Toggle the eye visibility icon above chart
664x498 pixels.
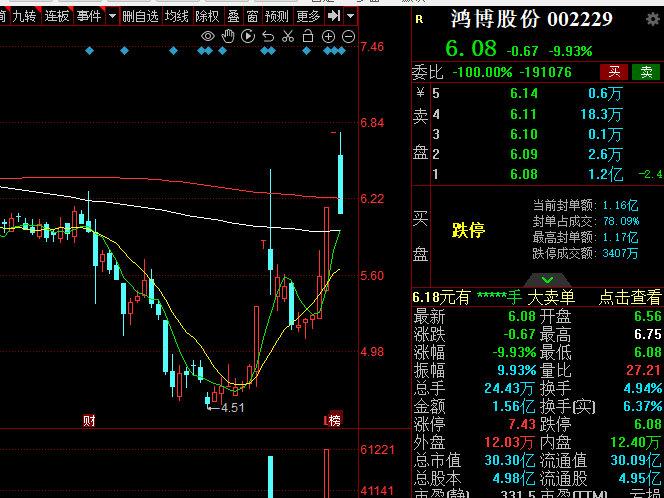point(208,36)
